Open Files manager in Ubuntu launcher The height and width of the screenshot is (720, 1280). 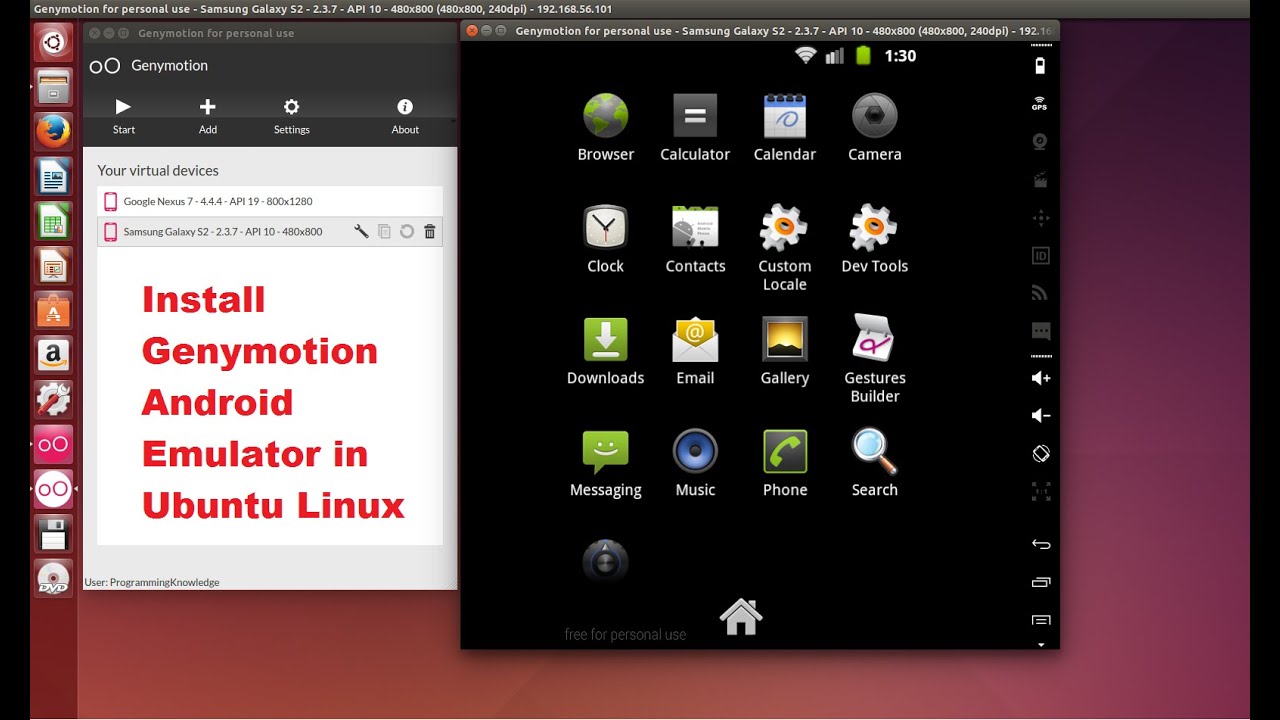point(53,87)
